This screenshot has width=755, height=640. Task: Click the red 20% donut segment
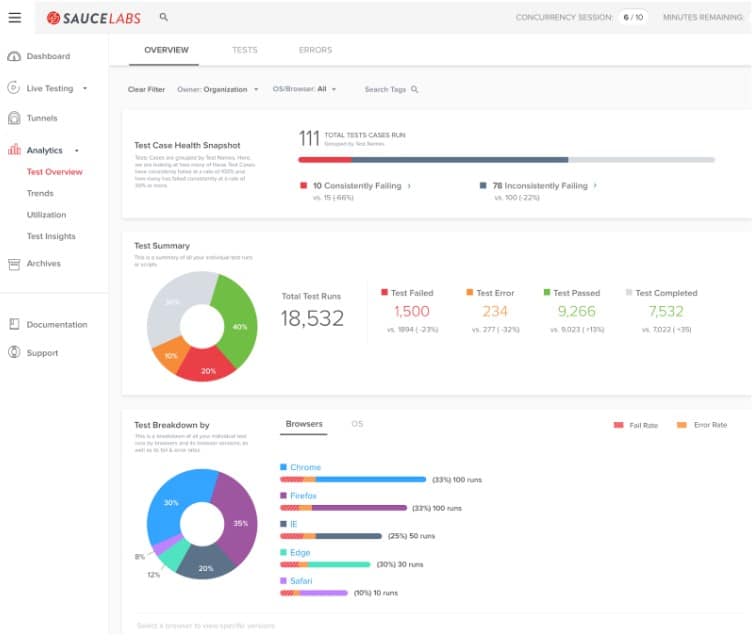pos(207,367)
